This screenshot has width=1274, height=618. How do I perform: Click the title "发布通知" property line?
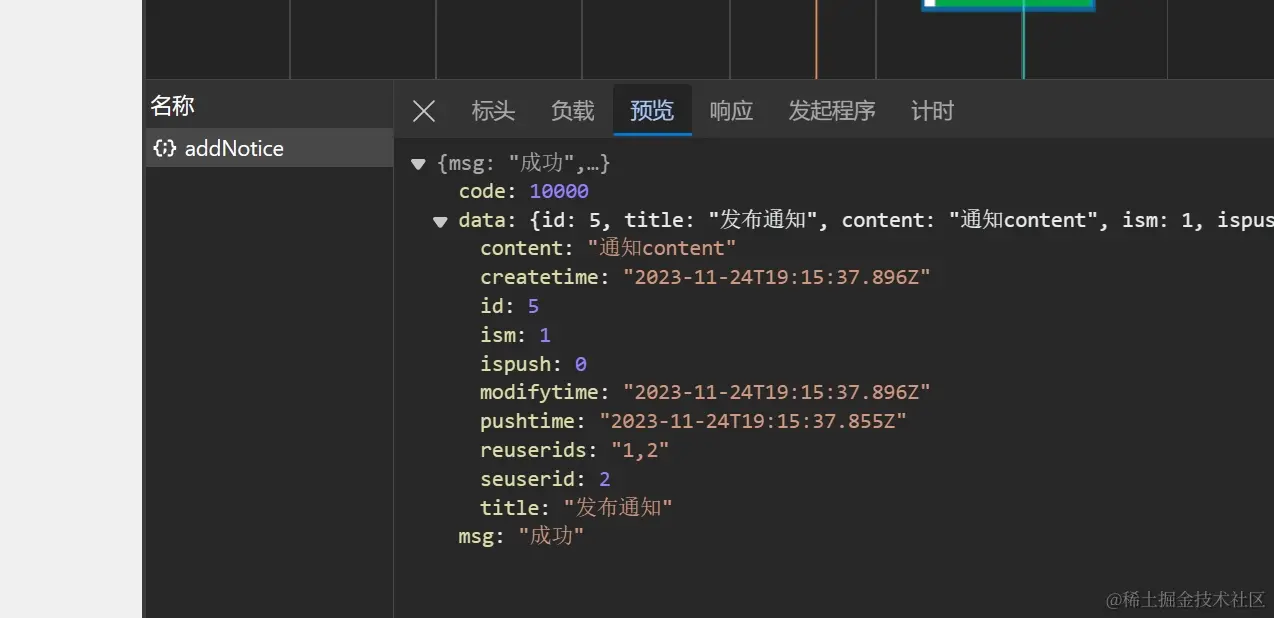coord(576,507)
